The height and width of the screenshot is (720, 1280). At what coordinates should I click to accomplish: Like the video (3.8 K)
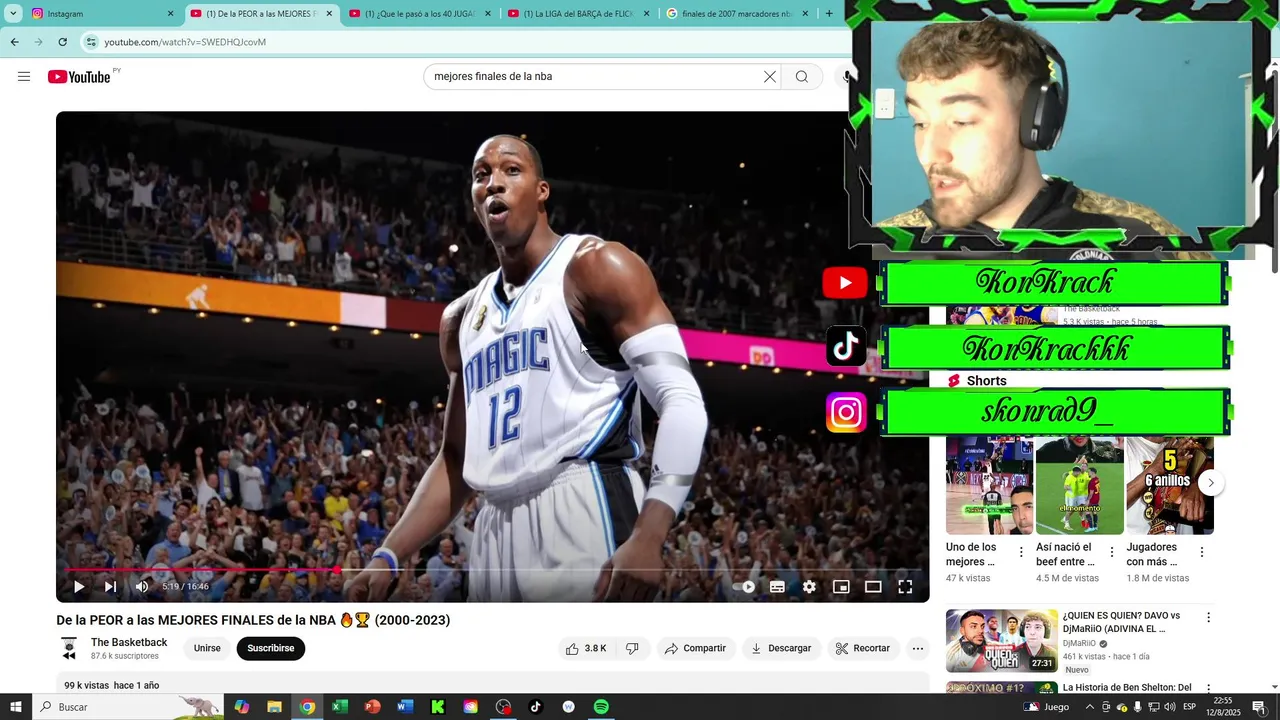pyautogui.click(x=587, y=648)
